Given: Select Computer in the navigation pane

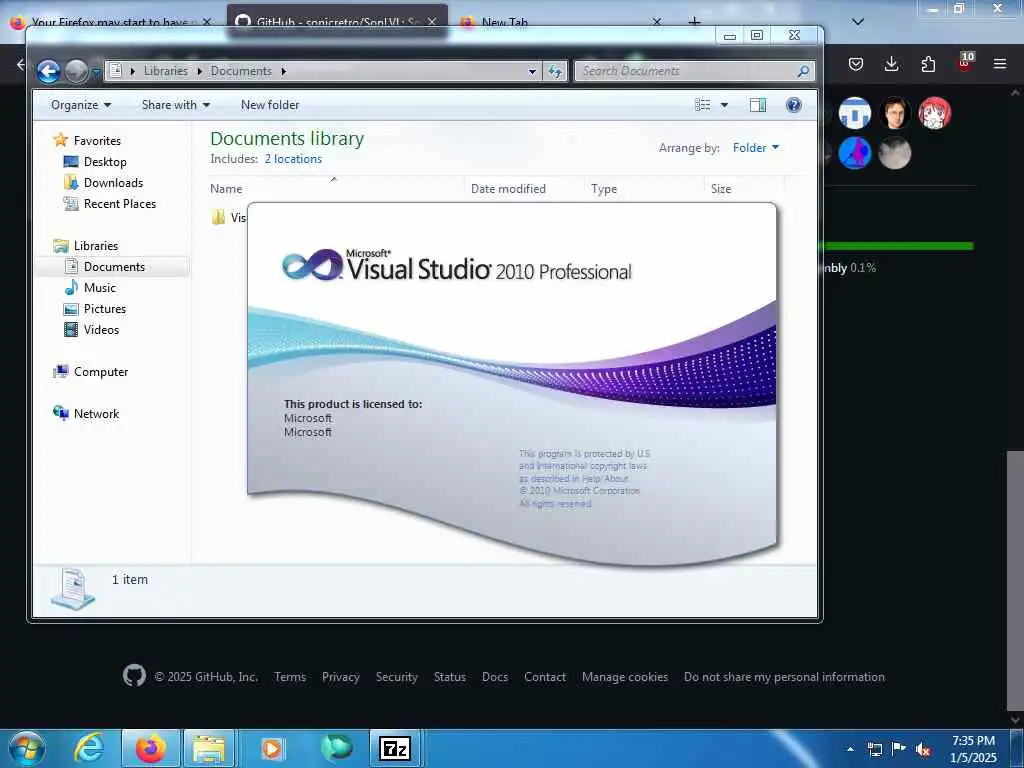Looking at the screenshot, I should [x=101, y=372].
